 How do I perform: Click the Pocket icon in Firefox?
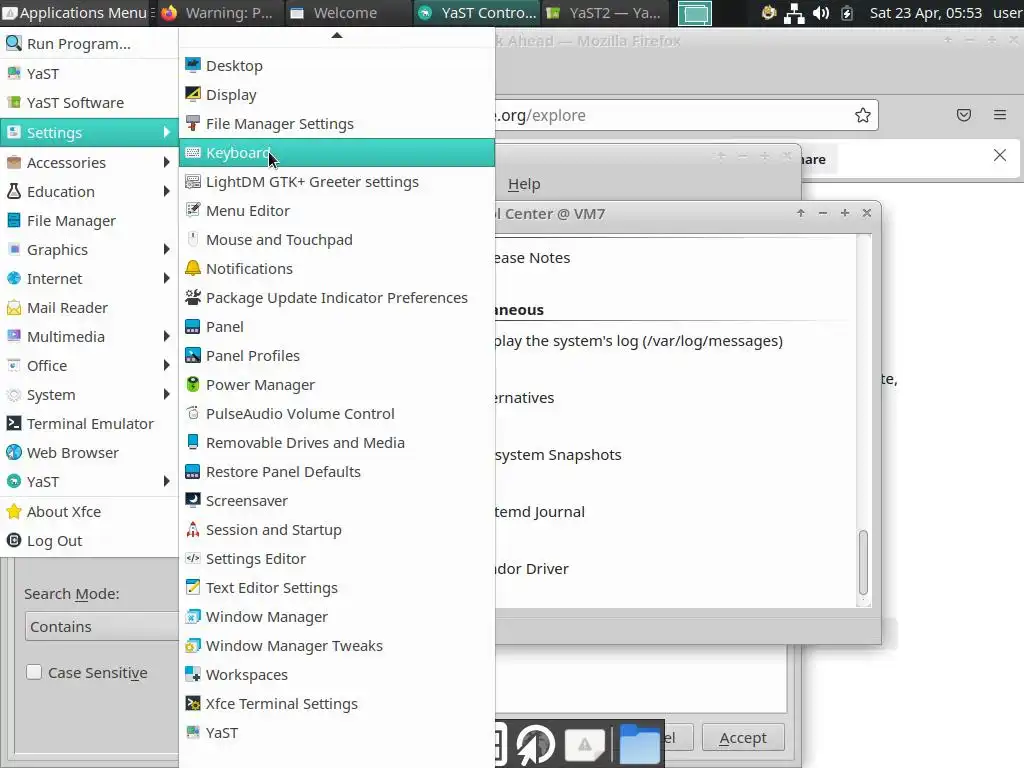[964, 116]
